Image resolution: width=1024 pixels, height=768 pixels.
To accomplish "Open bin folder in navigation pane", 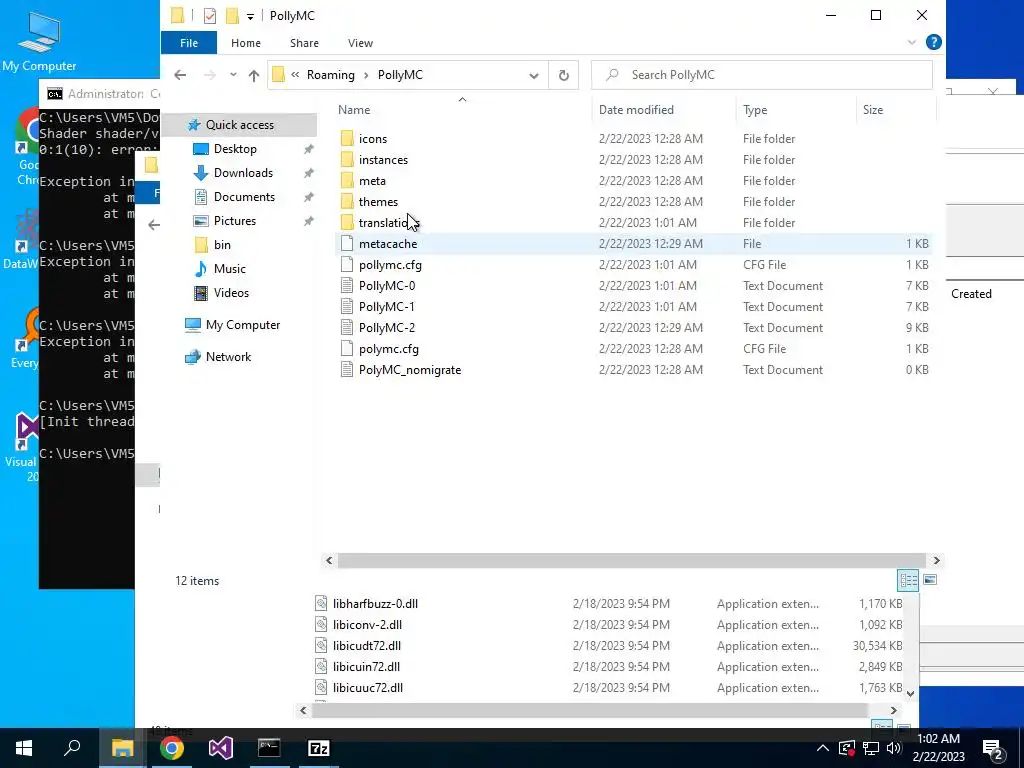I will click(x=222, y=245).
